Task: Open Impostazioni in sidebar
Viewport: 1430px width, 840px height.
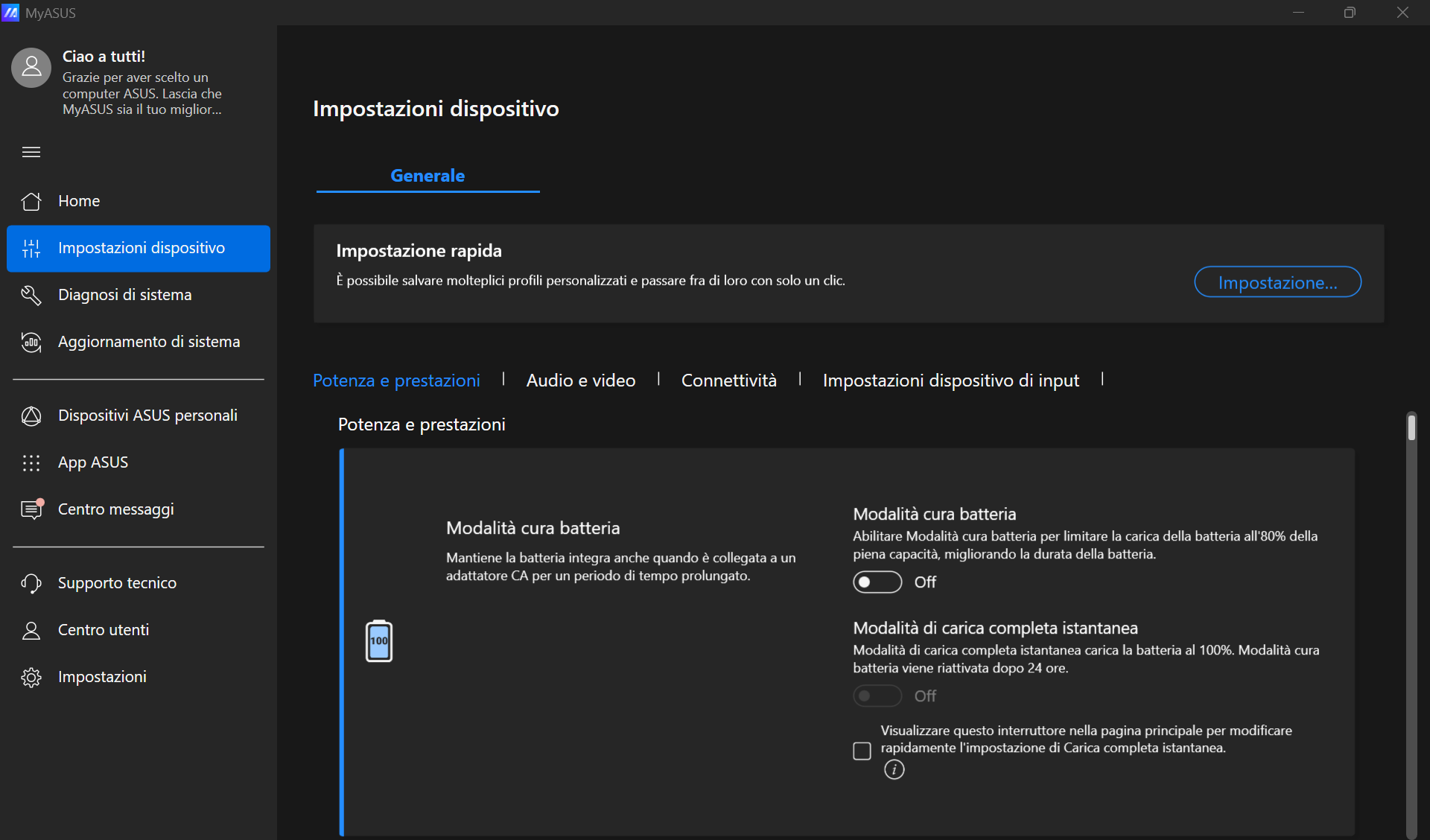Action: (139, 677)
